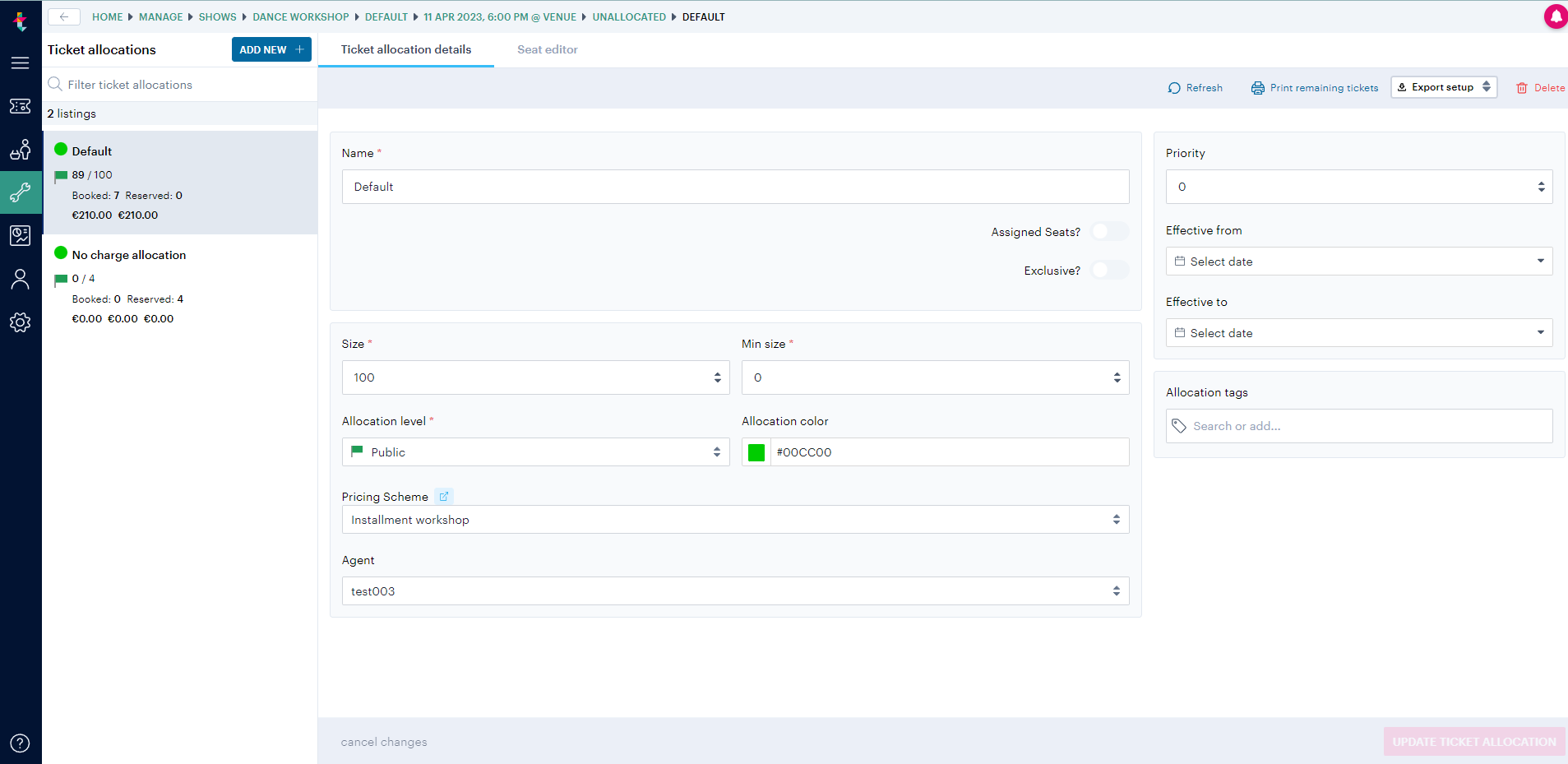The height and width of the screenshot is (764, 1568).
Task: Open the settings gear in the sidebar
Action: point(21,322)
